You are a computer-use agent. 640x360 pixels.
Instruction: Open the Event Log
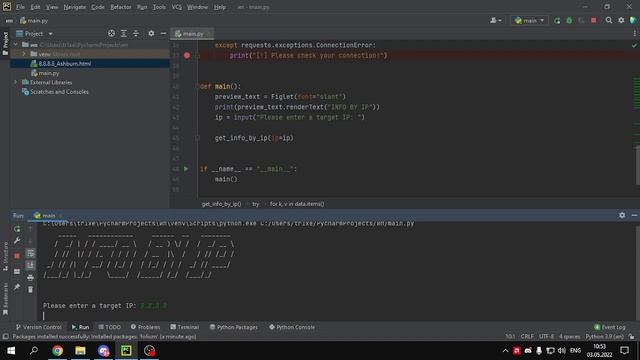coord(610,327)
